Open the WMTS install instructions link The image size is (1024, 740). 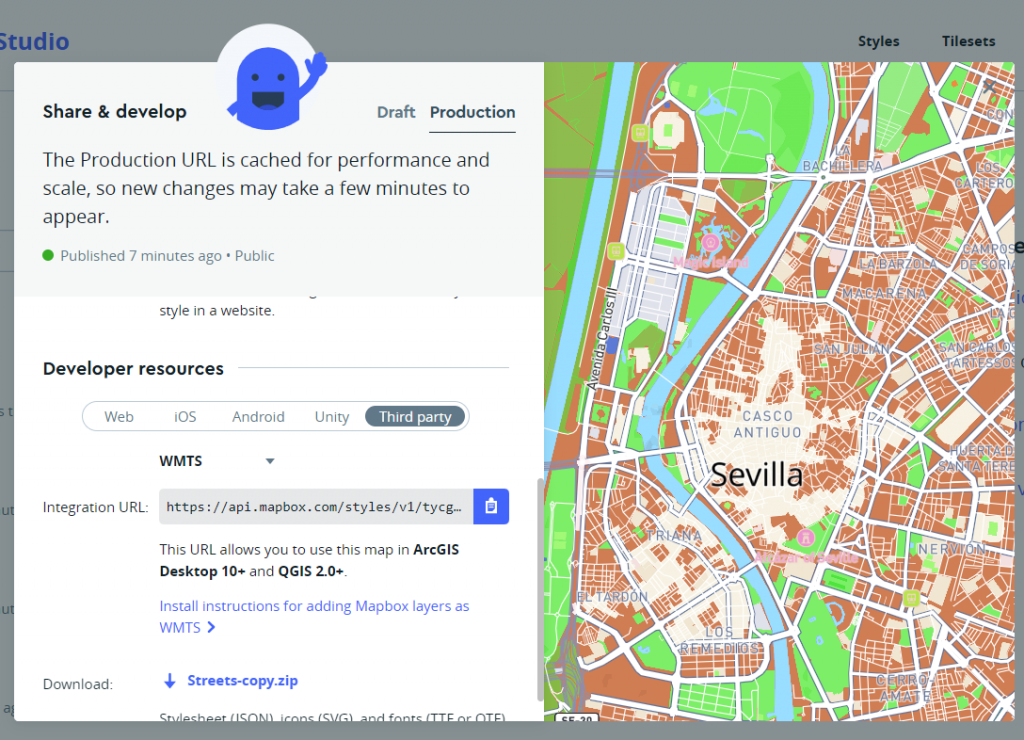[314, 606]
